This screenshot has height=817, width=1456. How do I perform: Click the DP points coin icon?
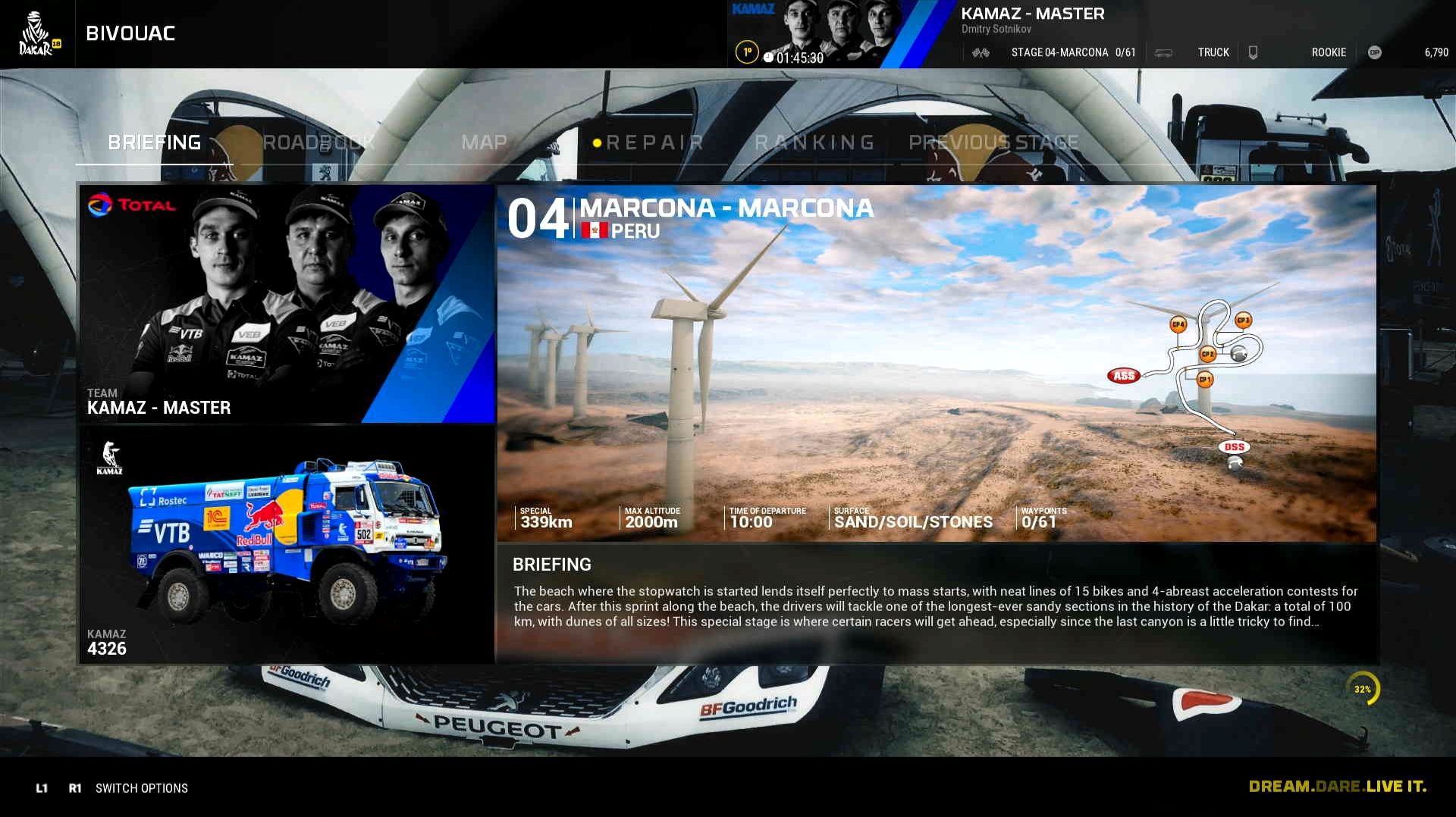pos(1374,52)
